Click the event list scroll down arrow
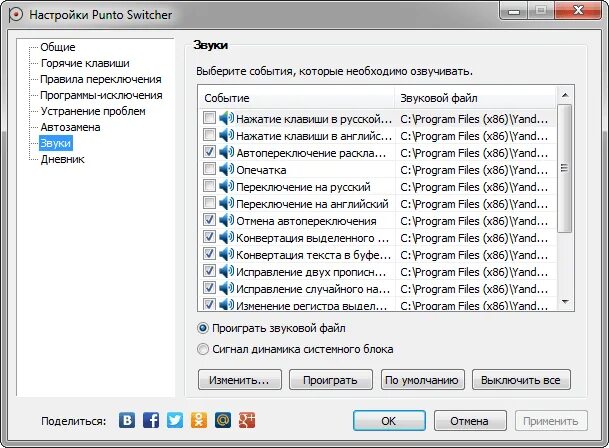This screenshot has width=609, height=448. click(x=565, y=302)
